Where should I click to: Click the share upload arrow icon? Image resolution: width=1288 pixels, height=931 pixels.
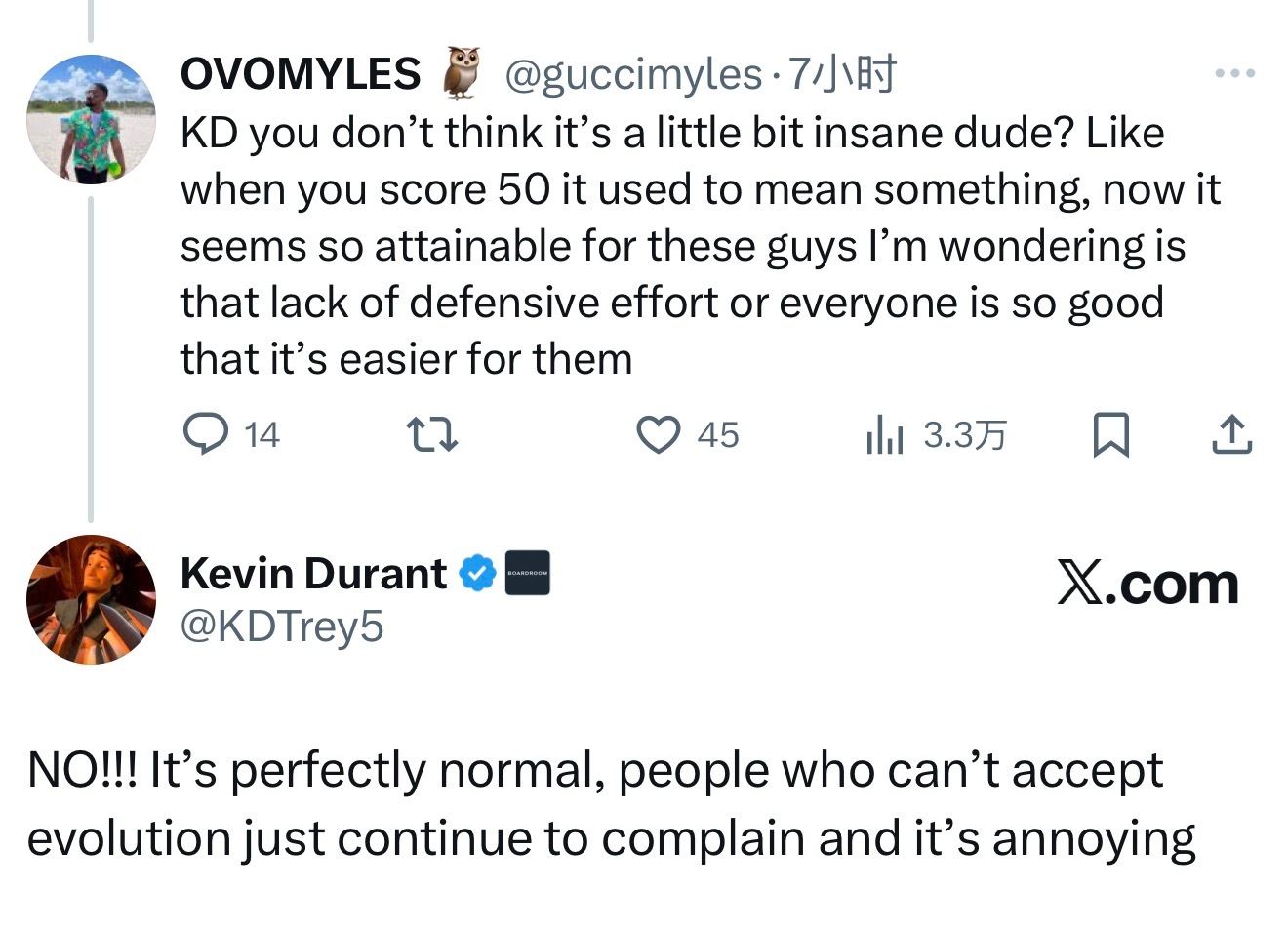[x=1231, y=434]
